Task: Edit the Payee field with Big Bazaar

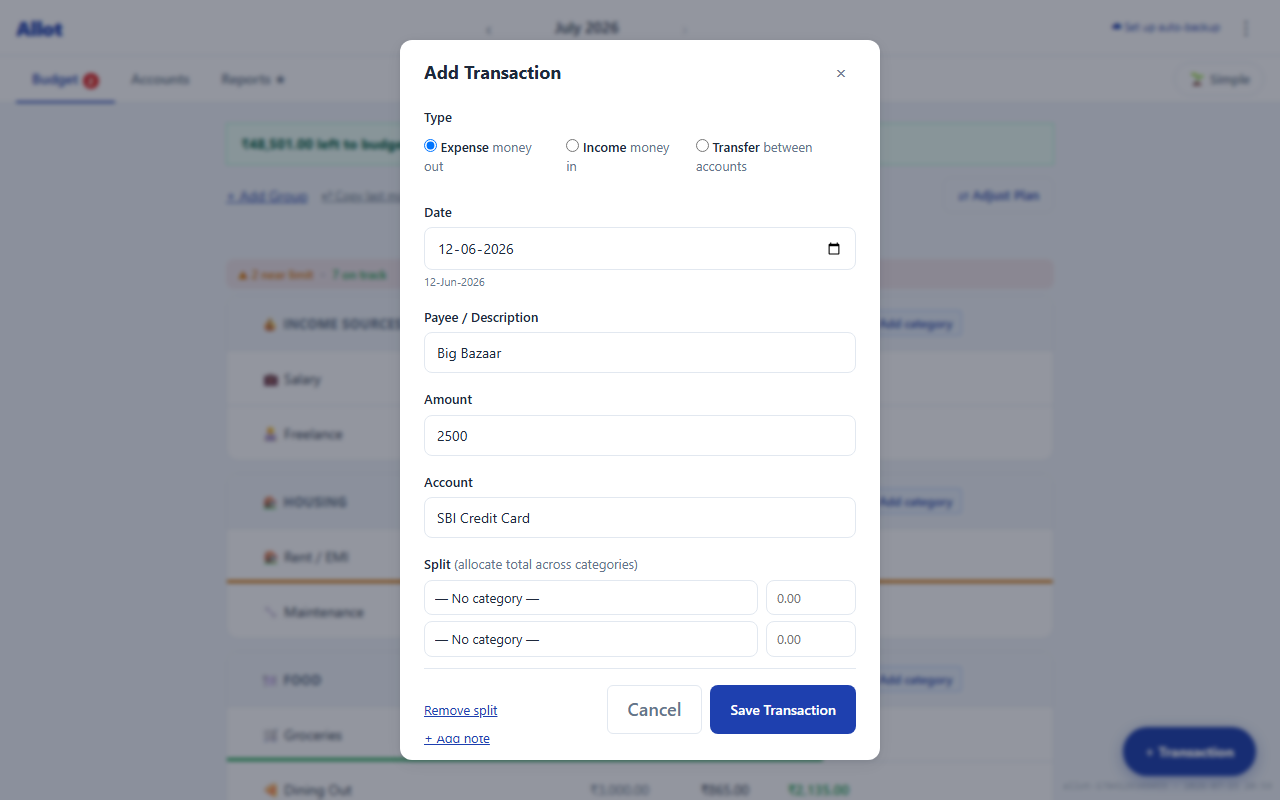Action: (x=640, y=352)
